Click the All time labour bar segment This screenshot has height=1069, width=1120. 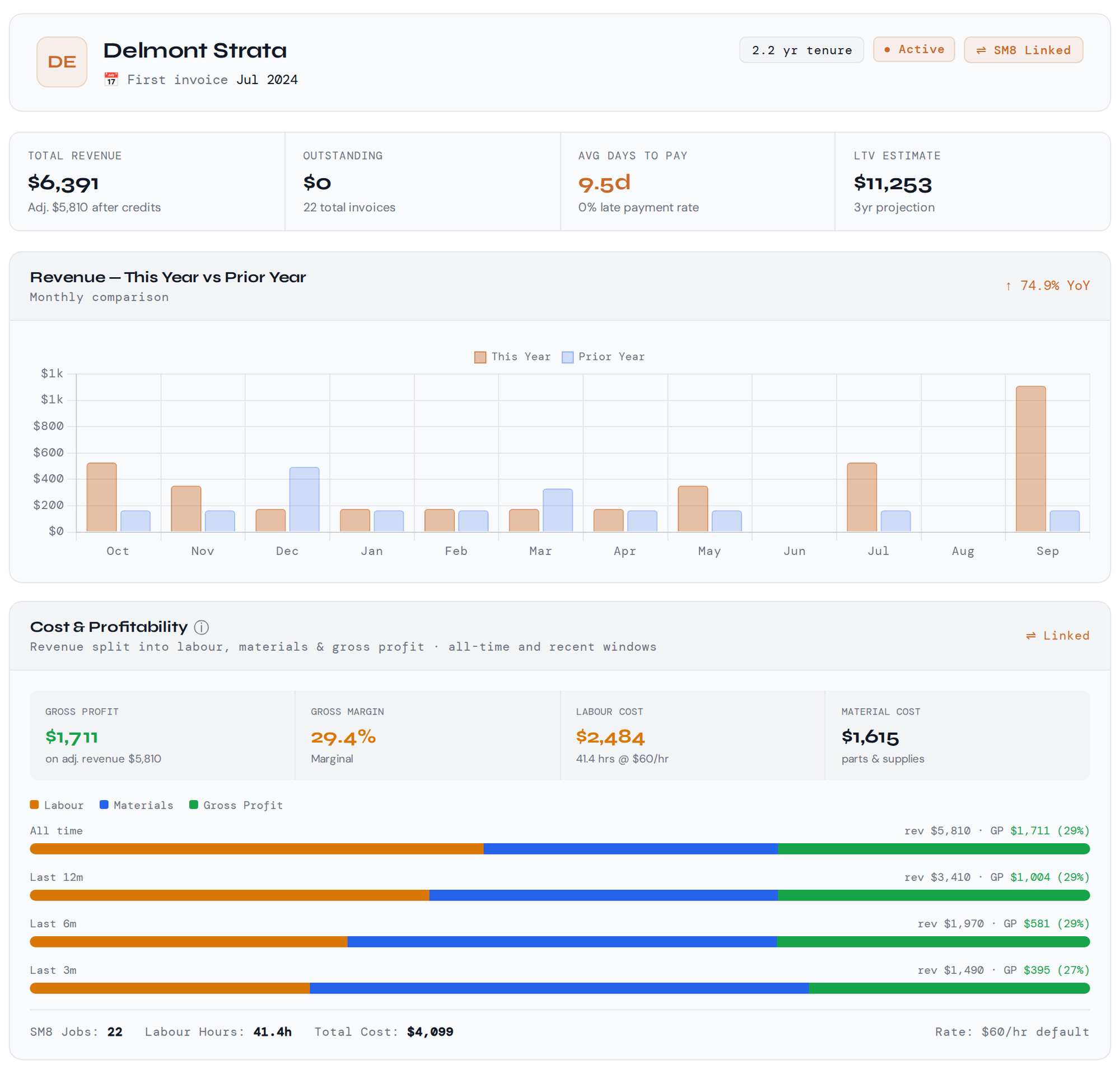click(256, 849)
